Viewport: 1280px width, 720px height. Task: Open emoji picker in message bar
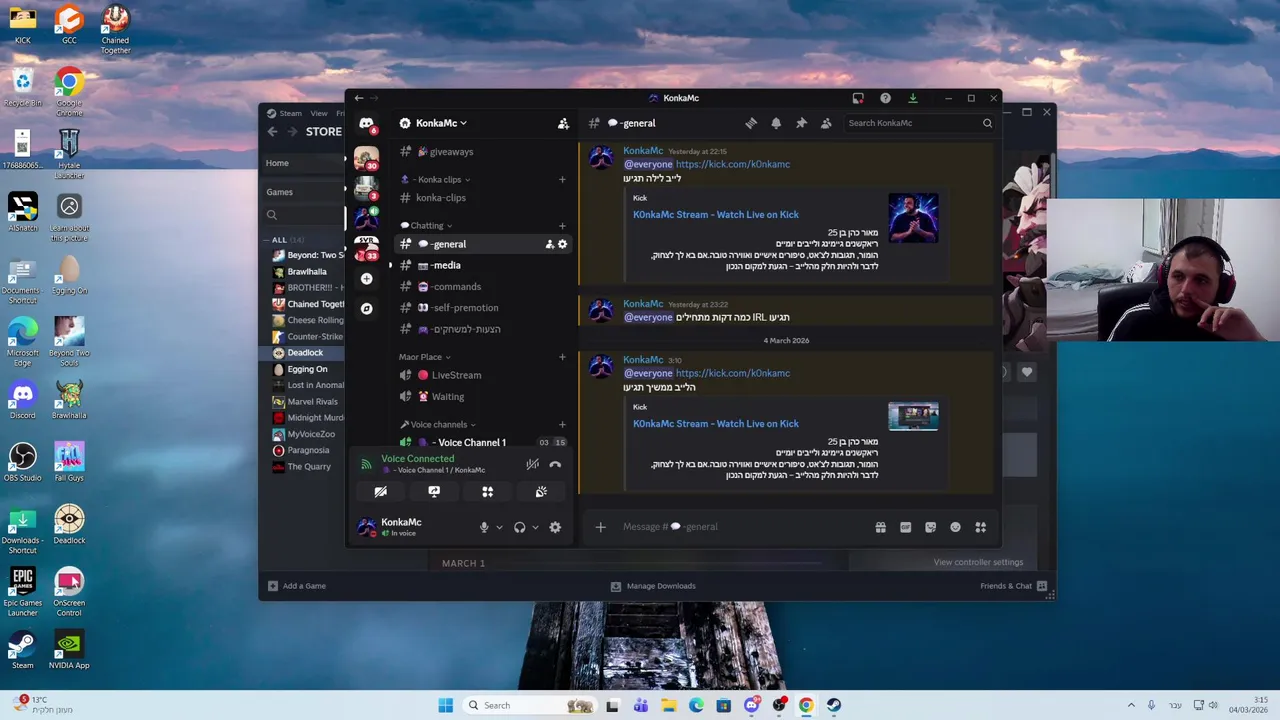(955, 527)
